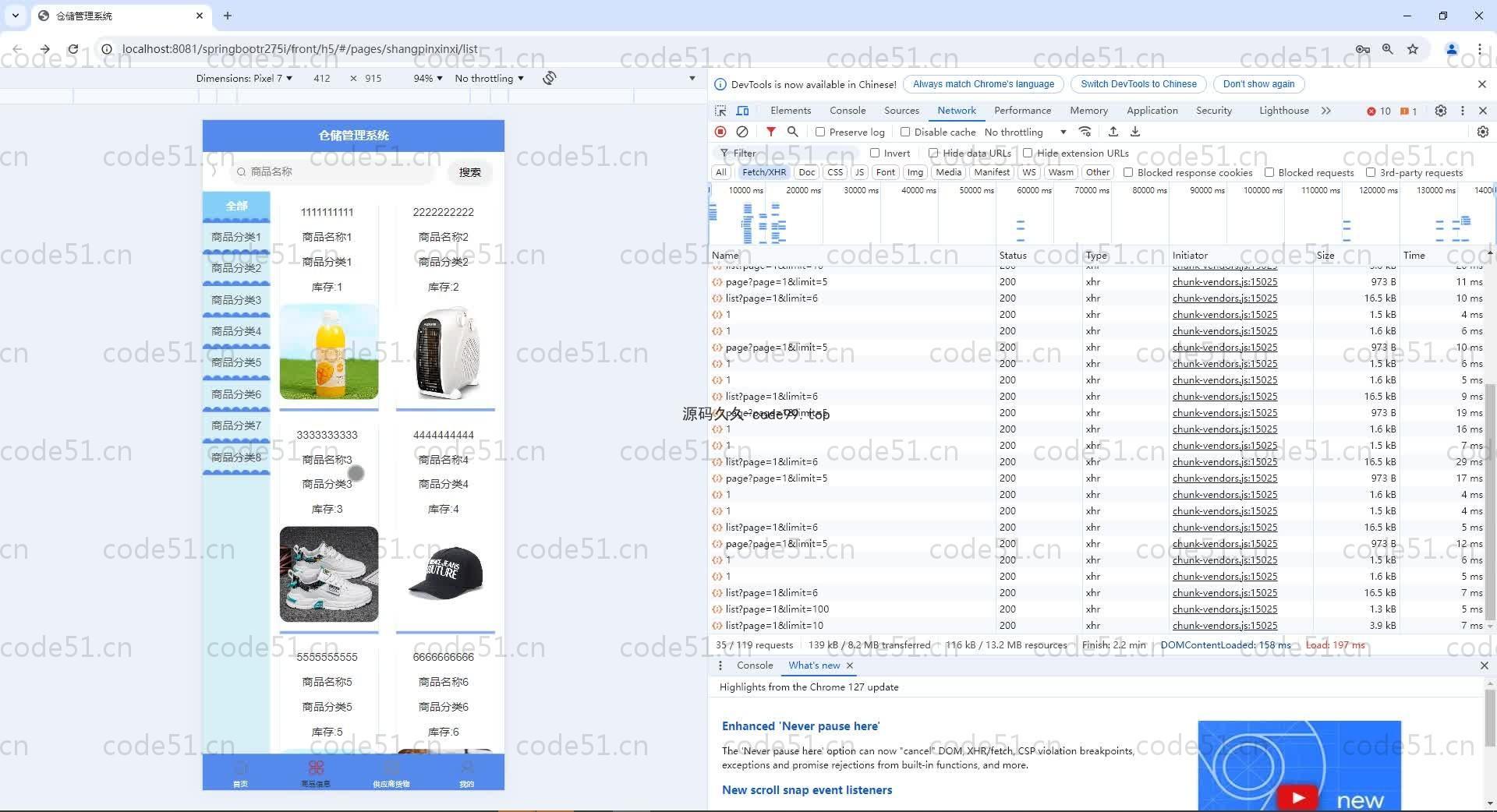Open Network panel settings gear
This screenshot has width=1497, height=812.
click(1483, 132)
